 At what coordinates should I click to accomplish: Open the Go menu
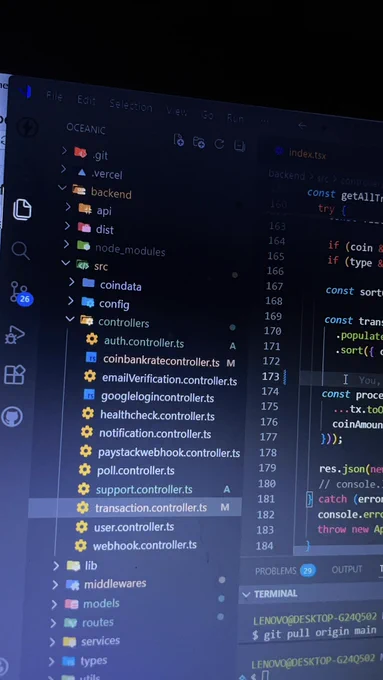click(207, 115)
